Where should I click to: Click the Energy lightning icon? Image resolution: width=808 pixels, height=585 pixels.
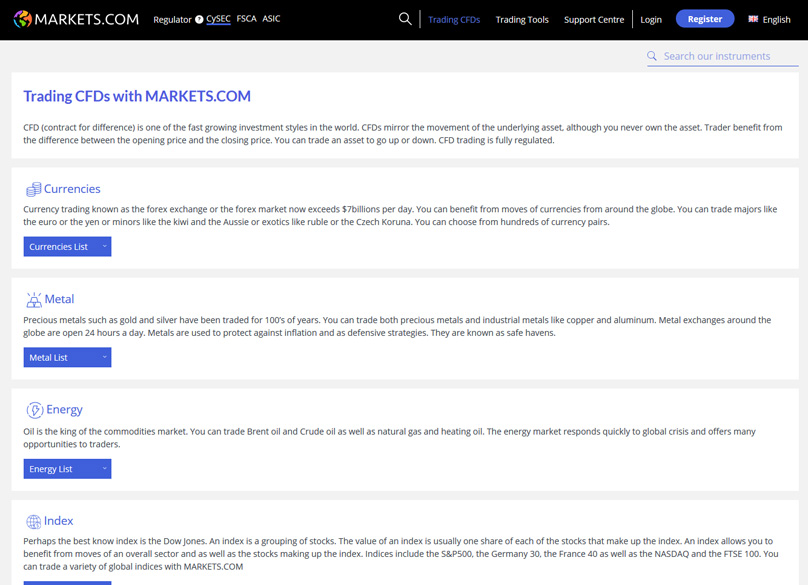[34, 410]
